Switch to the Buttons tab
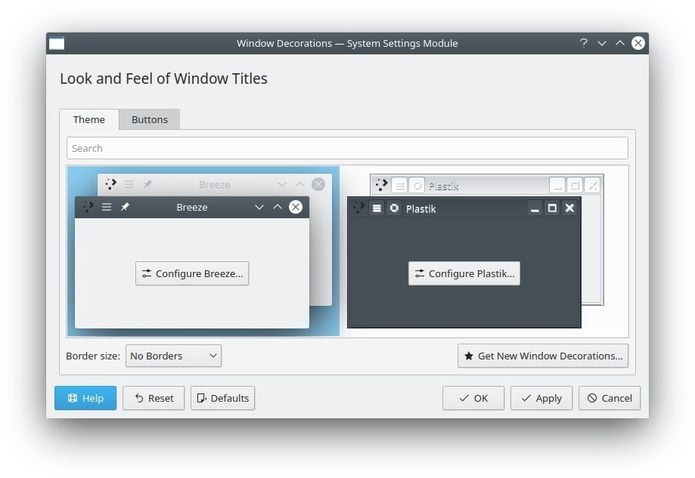695x478 pixels. [149, 120]
